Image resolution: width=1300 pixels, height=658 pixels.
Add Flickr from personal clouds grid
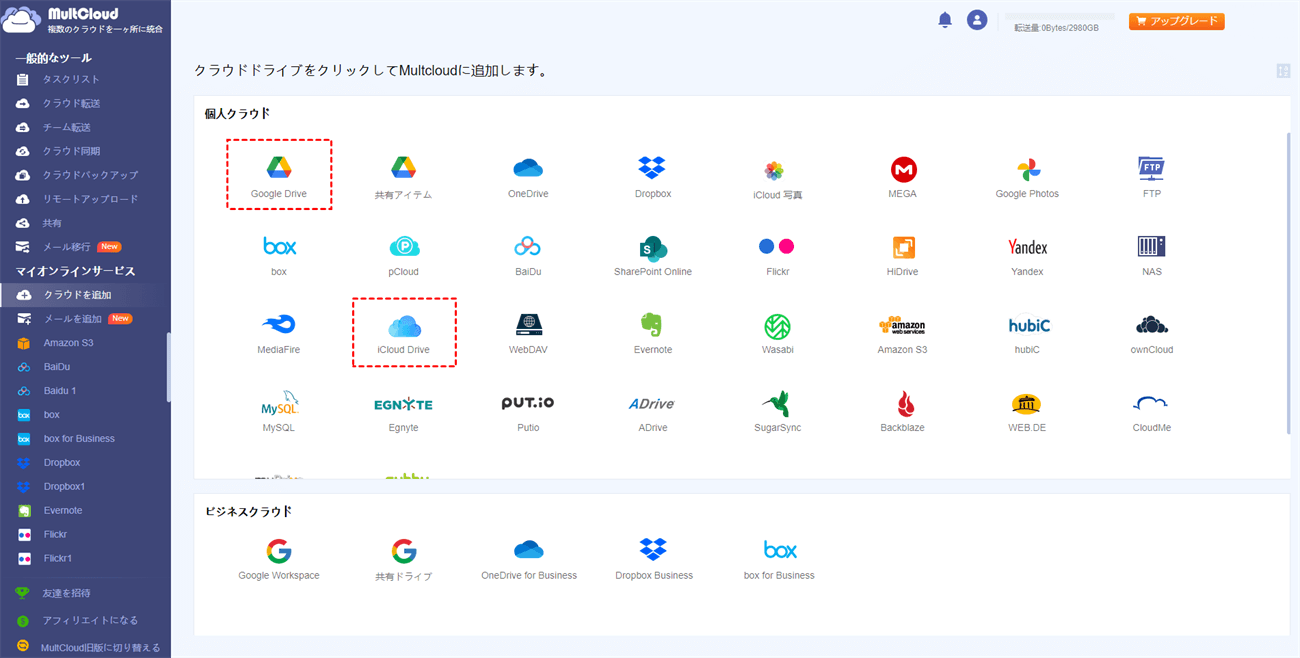click(777, 254)
